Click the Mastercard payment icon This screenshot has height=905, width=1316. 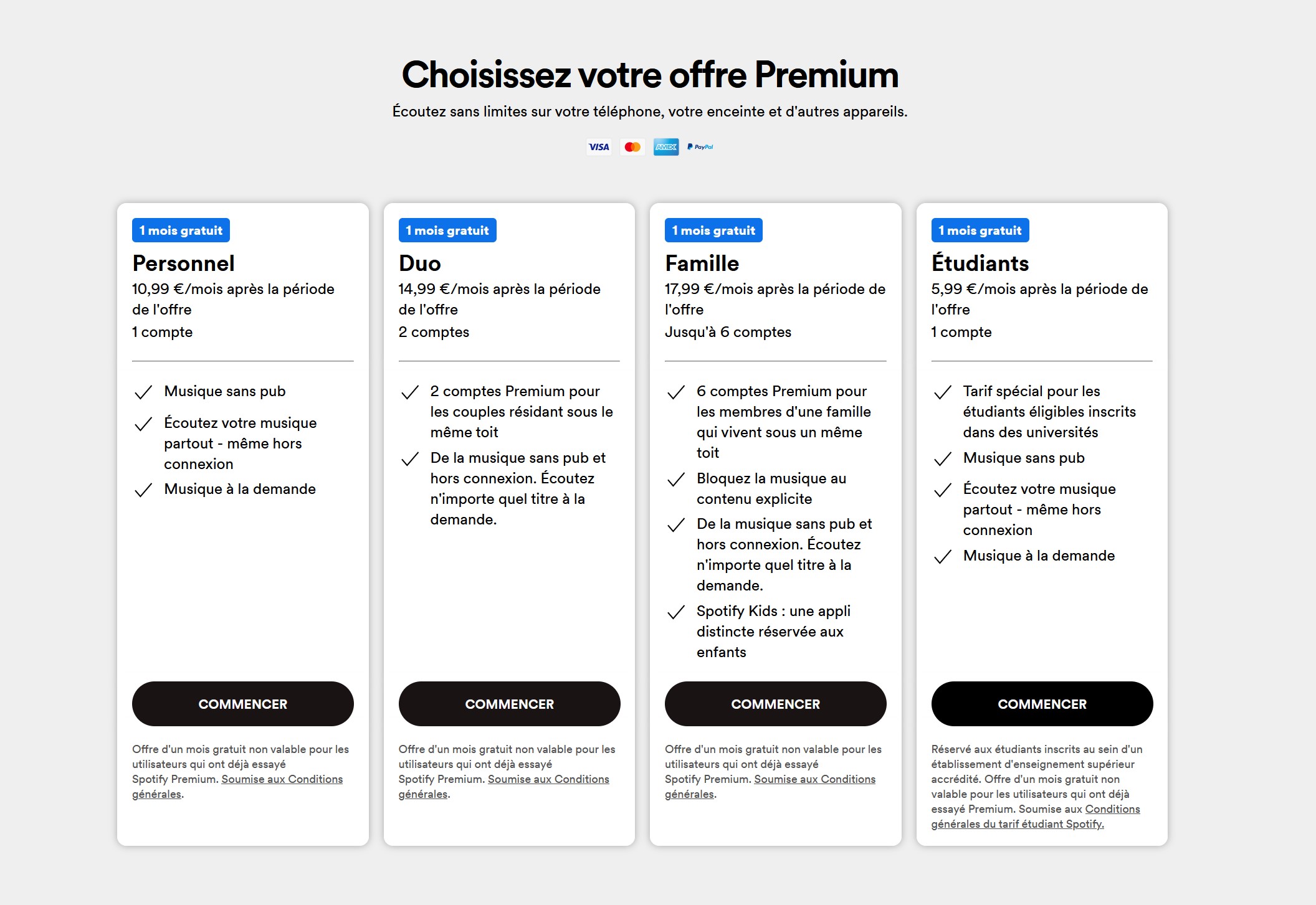632,147
